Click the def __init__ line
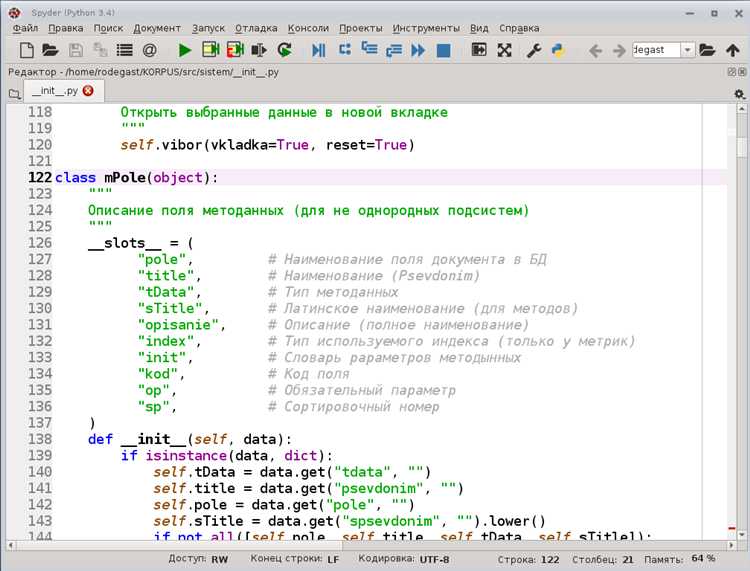 pos(189,439)
